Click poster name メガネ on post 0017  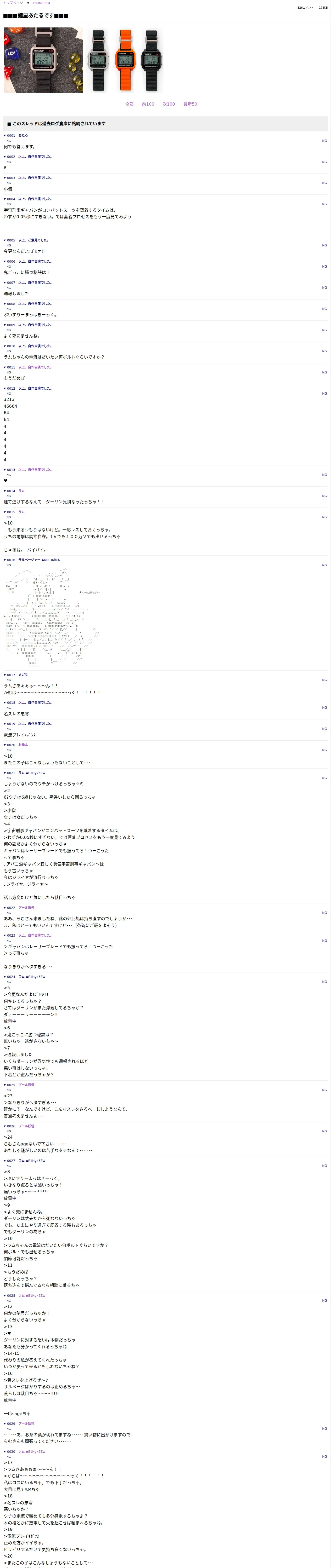(x=23, y=675)
